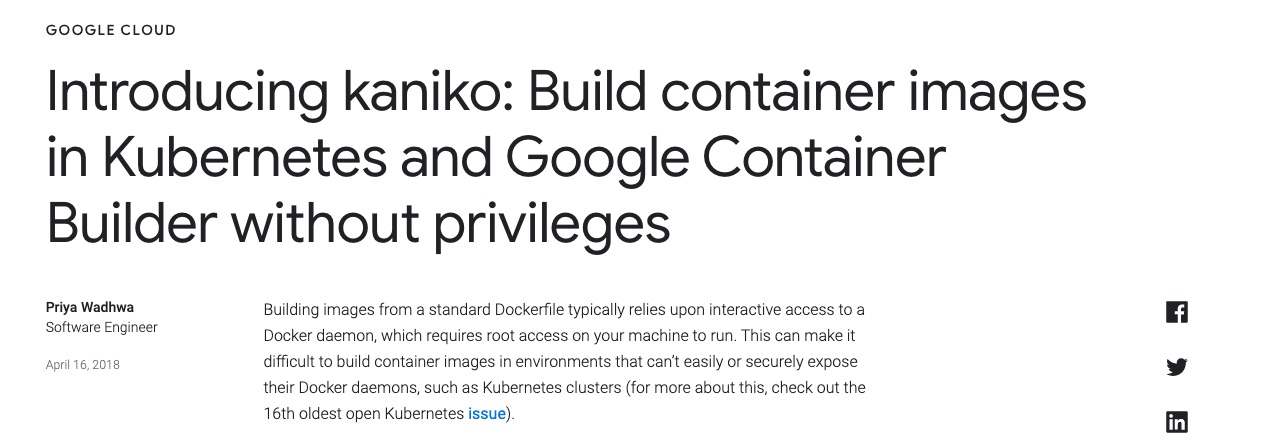1269x440 pixels.
Task: Click the April 16, 2018 publish date
Action: 83,365
